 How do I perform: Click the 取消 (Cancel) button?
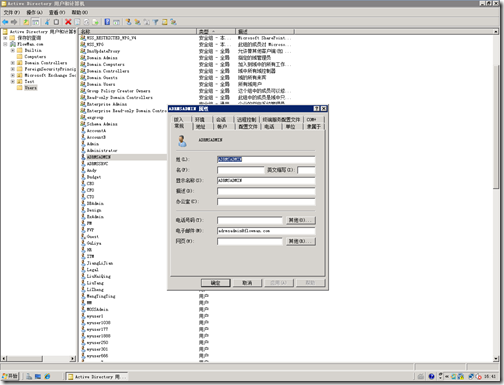tap(247, 283)
